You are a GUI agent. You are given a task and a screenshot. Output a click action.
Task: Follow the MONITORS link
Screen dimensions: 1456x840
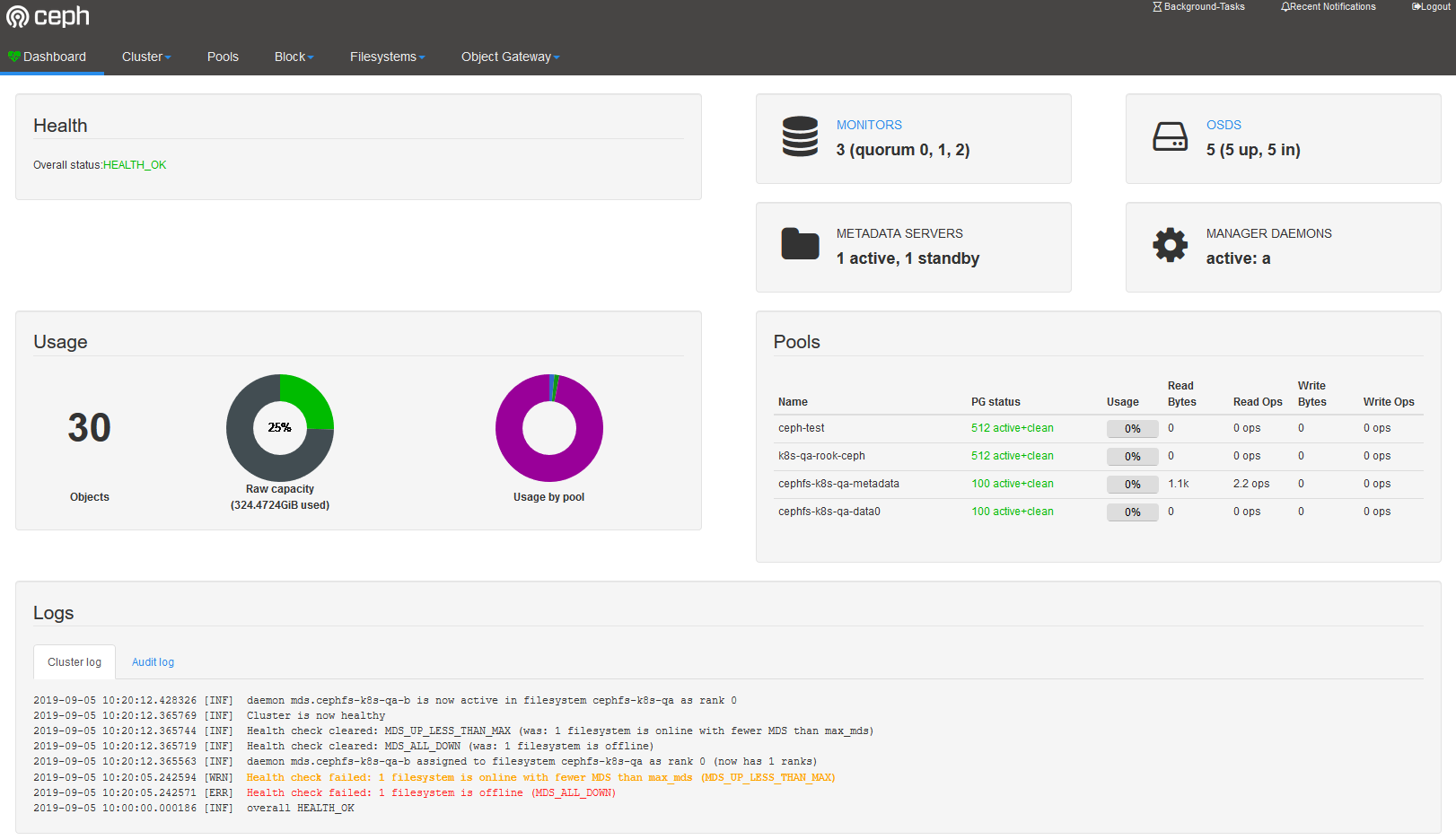coord(869,125)
